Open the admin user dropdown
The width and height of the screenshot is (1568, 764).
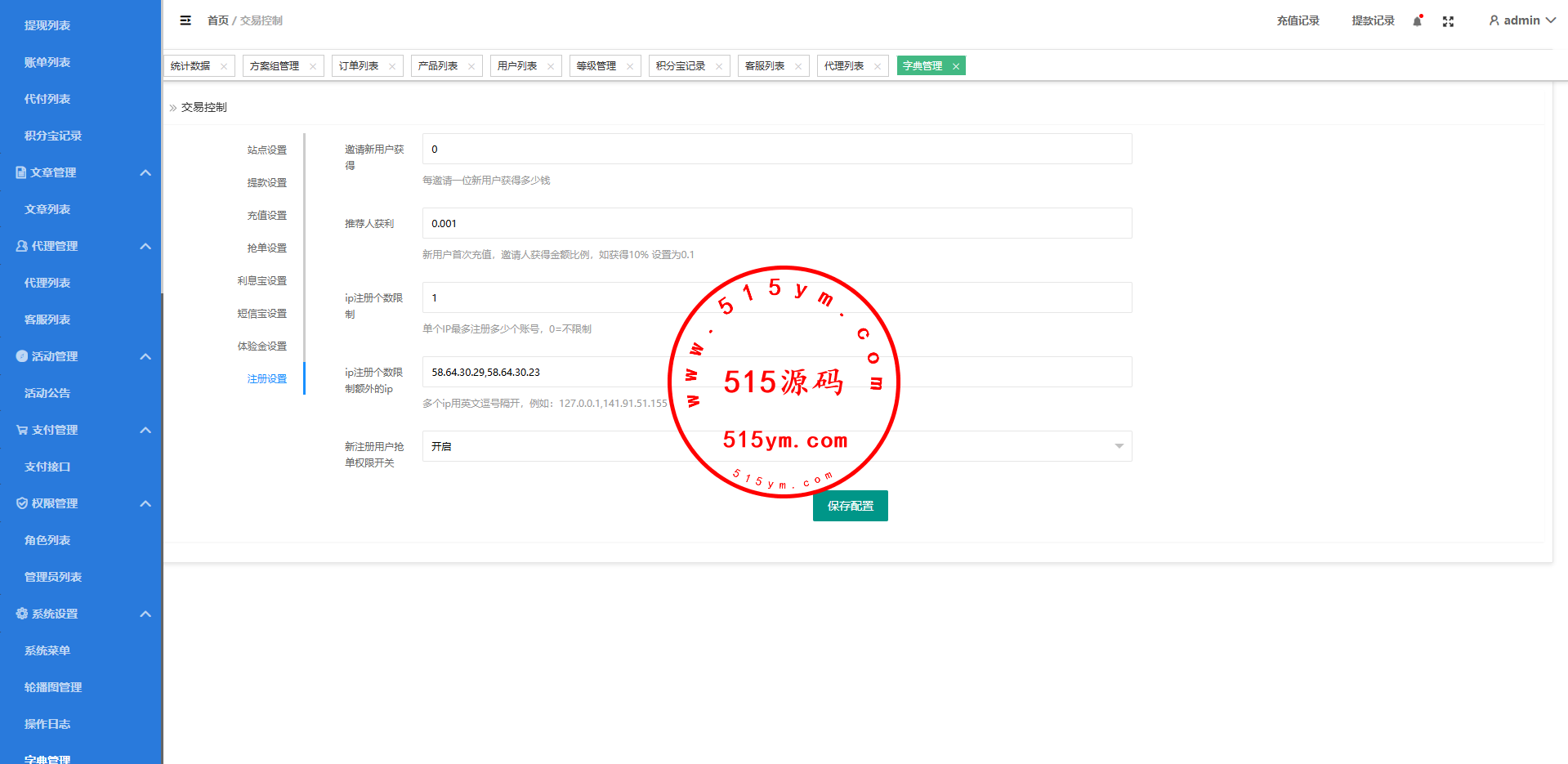1521,20
